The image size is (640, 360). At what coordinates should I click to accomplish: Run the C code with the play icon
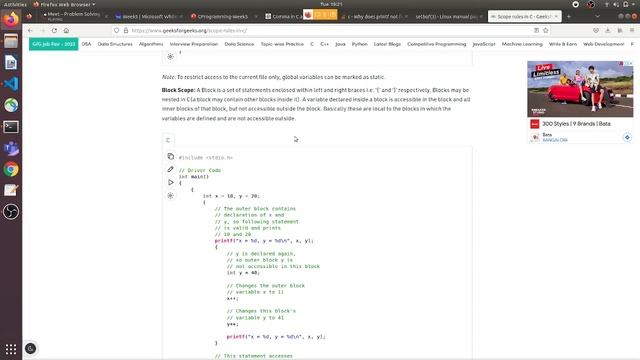[171, 182]
